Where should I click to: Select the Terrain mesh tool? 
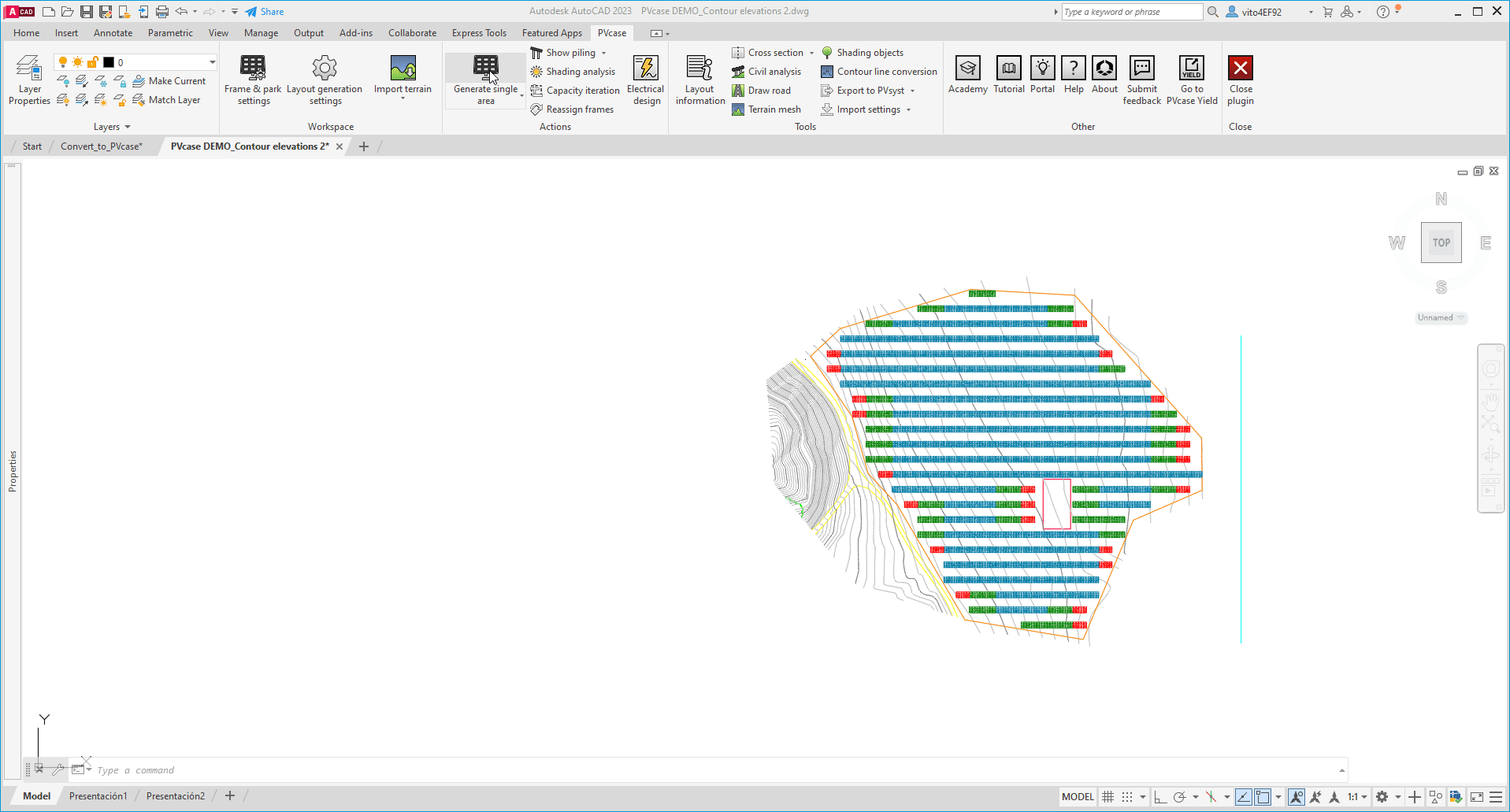click(x=766, y=109)
